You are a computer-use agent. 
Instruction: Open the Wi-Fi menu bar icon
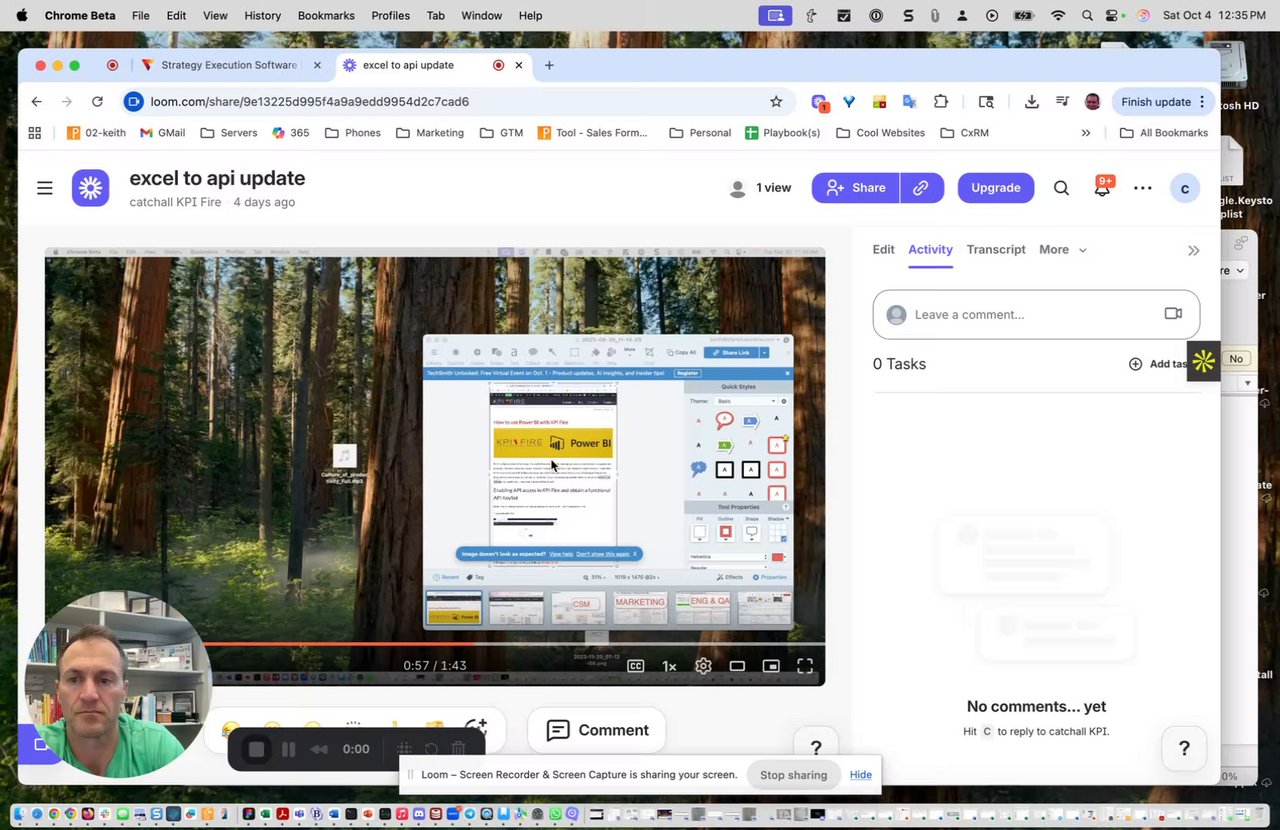(1058, 15)
